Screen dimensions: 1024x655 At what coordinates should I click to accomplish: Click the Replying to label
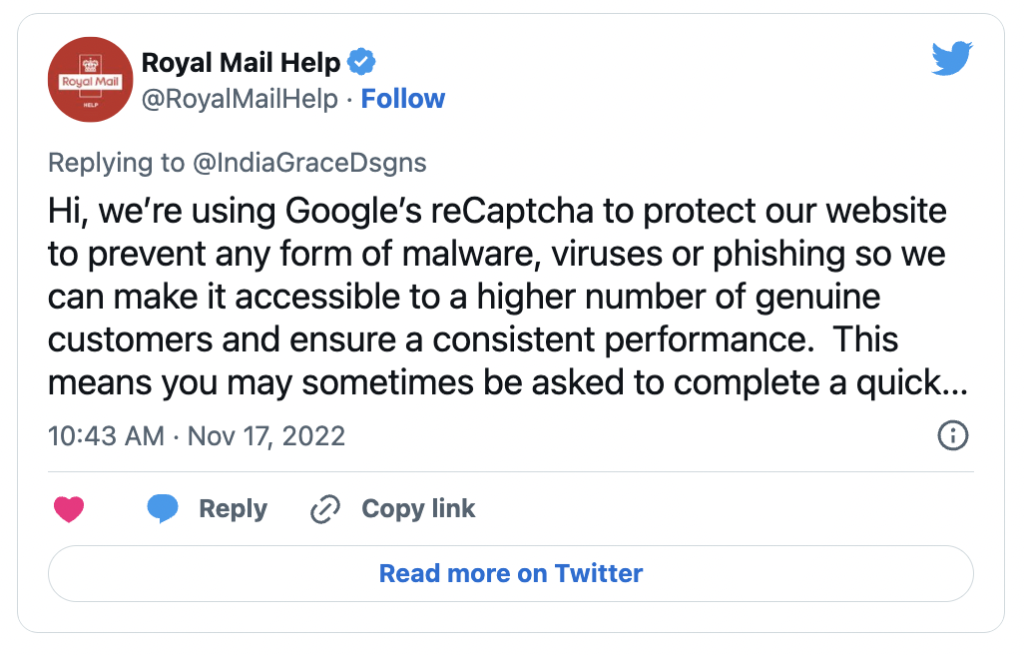coord(116,163)
